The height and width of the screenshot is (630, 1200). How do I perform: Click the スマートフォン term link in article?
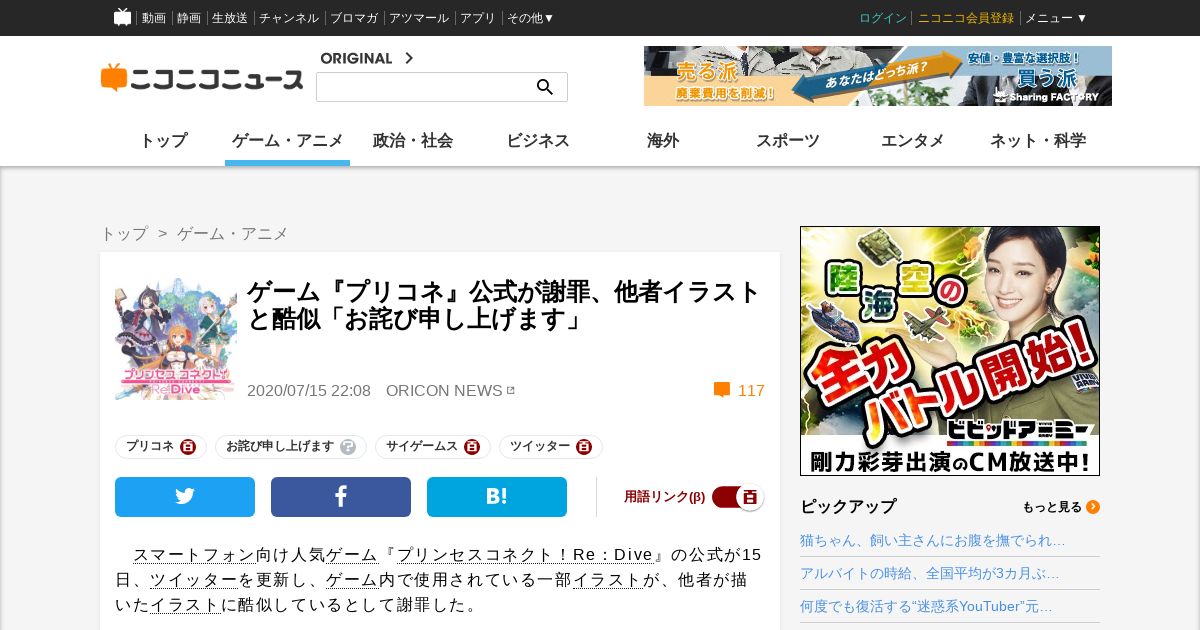pyautogui.click(x=194, y=555)
